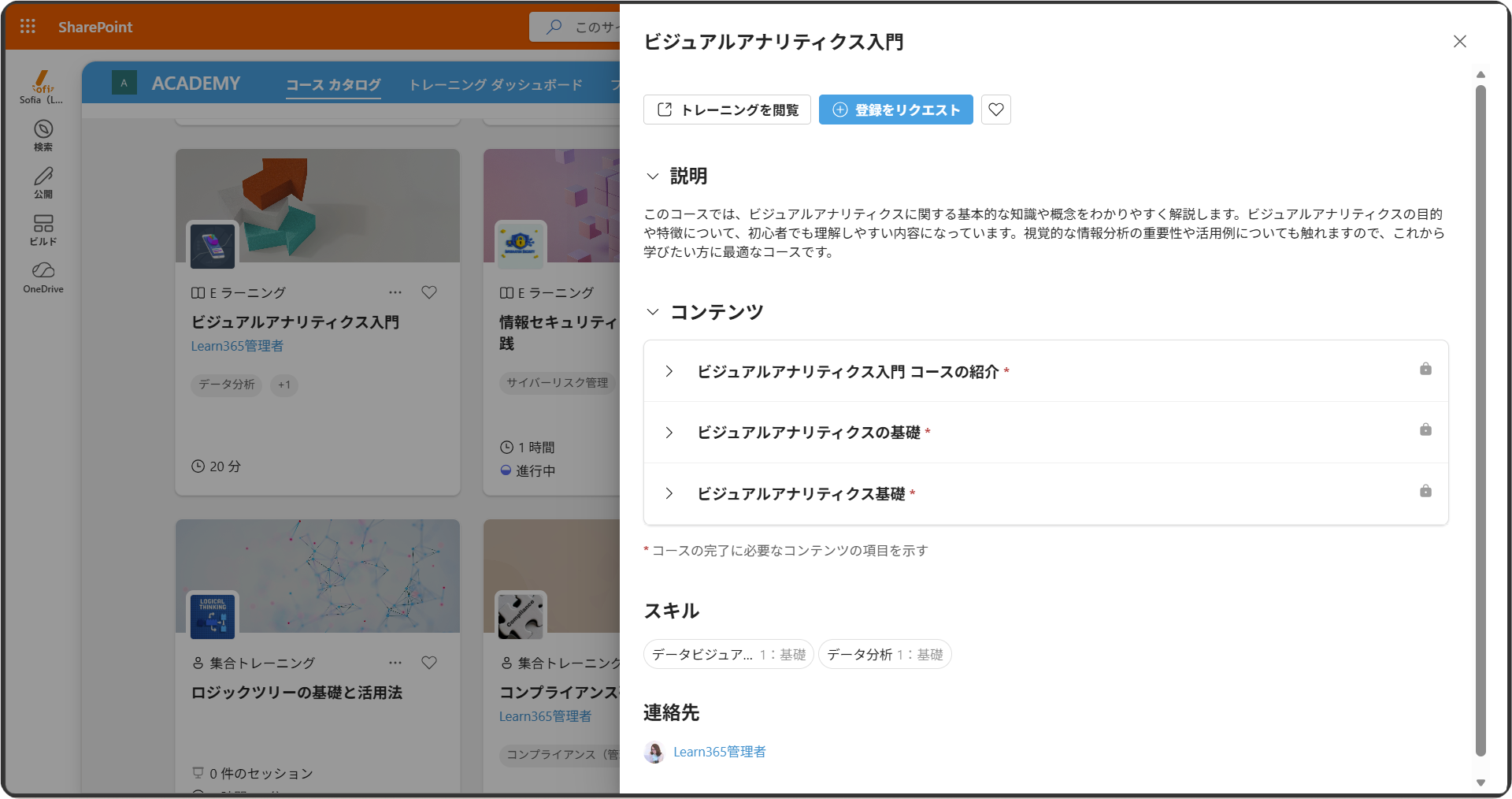This screenshot has width=1512, height=799.
Task: Click lock icon on コースの紹介 row
Action: (x=1425, y=369)
